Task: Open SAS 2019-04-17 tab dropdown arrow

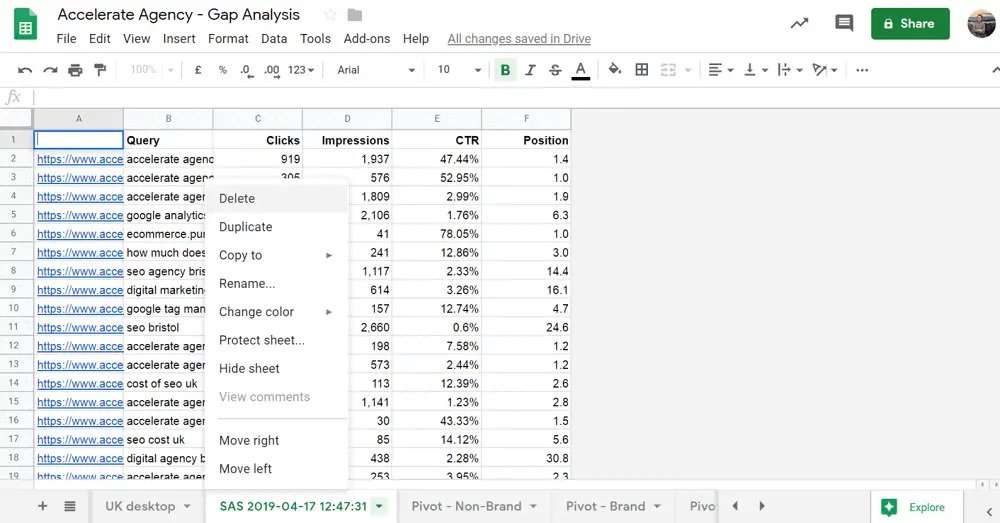Action: pyautogui.click(x=379, y=506)
